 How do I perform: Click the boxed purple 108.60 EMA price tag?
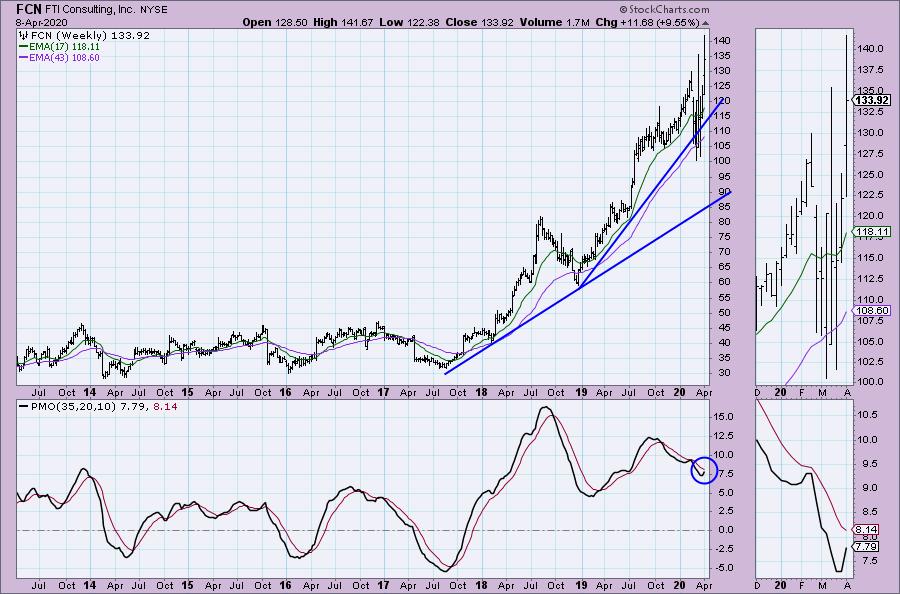pos(872,310)
